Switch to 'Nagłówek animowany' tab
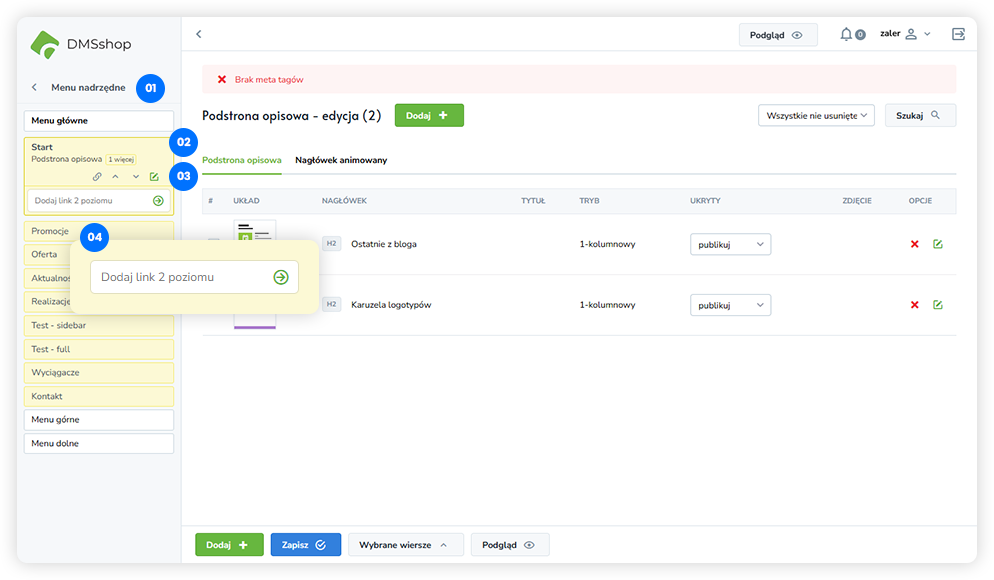The width and height of the screenshot is (994, 580). (x=341, y=160)
